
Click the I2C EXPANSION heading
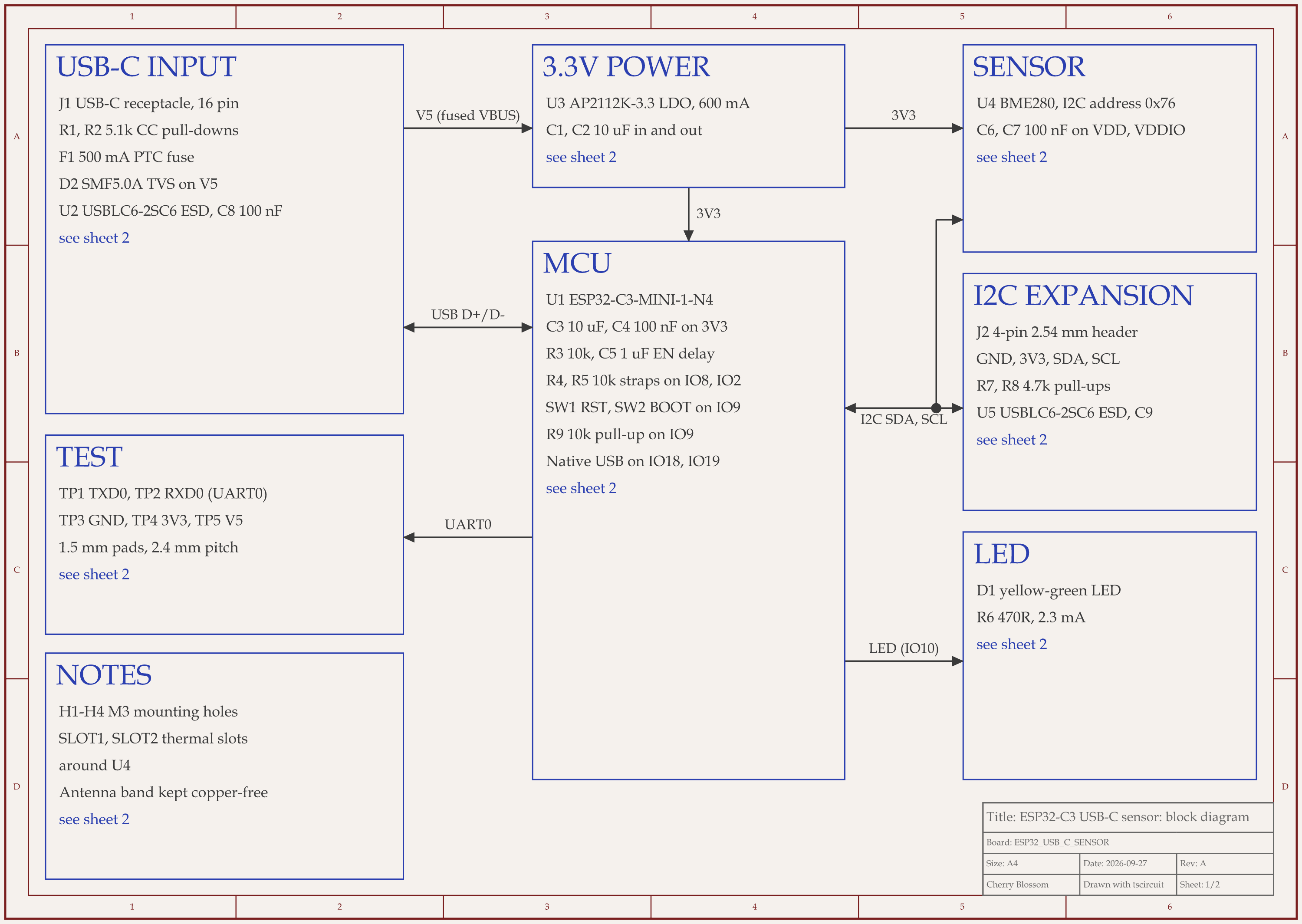(x=1083, y=295)
